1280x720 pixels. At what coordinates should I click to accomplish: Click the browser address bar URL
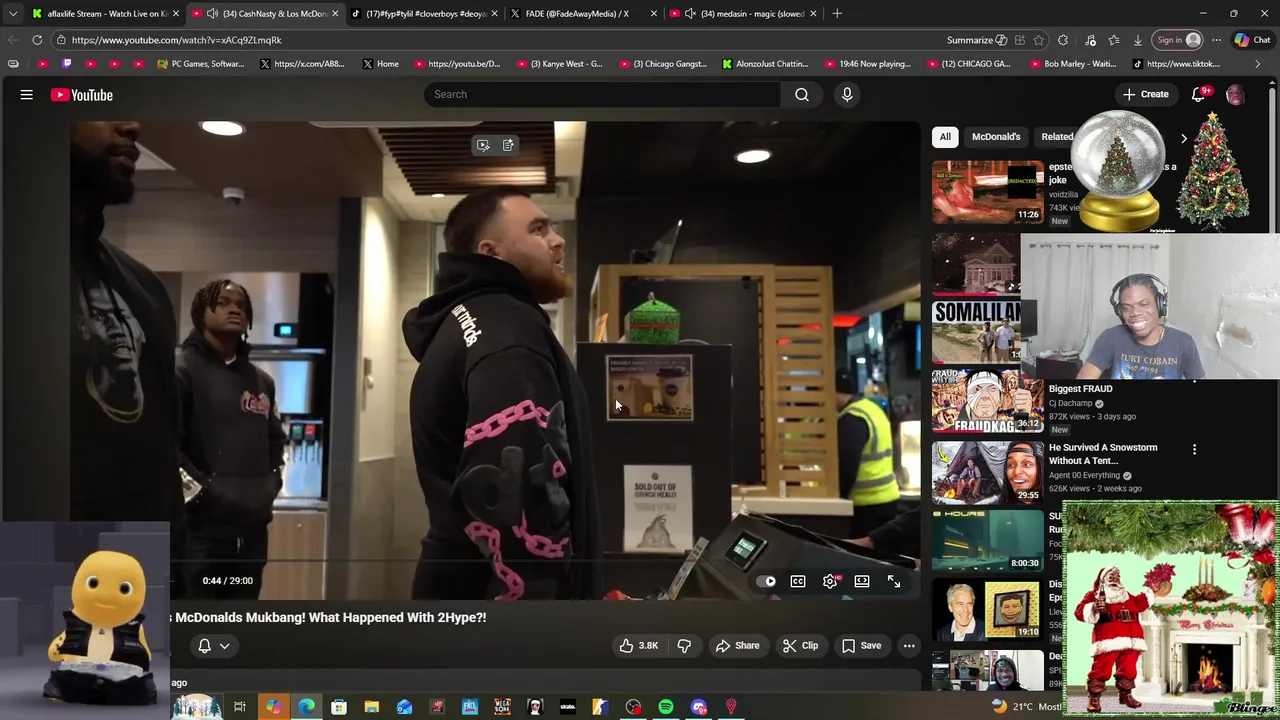177,40
